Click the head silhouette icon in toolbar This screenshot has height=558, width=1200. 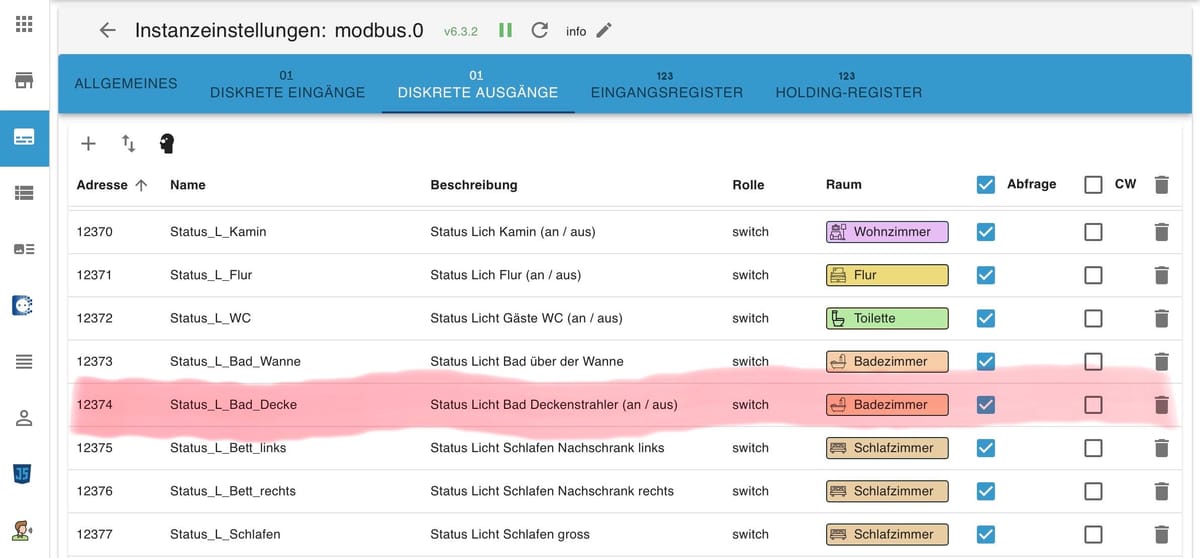(x=167, y=144)
